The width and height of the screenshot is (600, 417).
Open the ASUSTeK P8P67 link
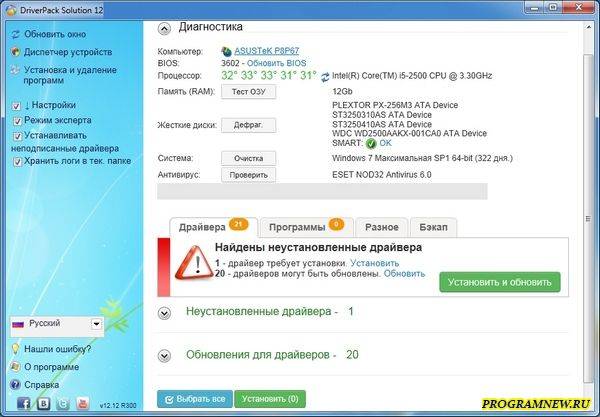coord(266,51)
